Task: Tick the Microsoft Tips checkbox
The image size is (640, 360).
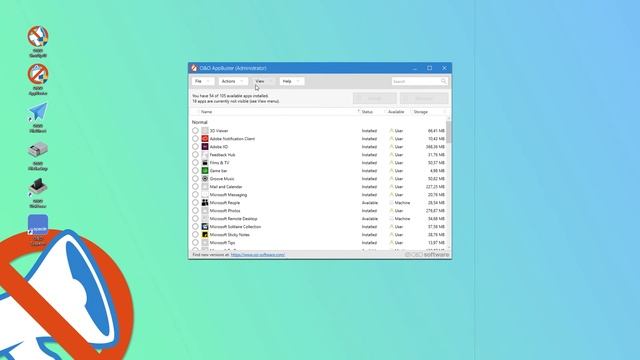Action: pyautogui.click(x=195, y=242)
